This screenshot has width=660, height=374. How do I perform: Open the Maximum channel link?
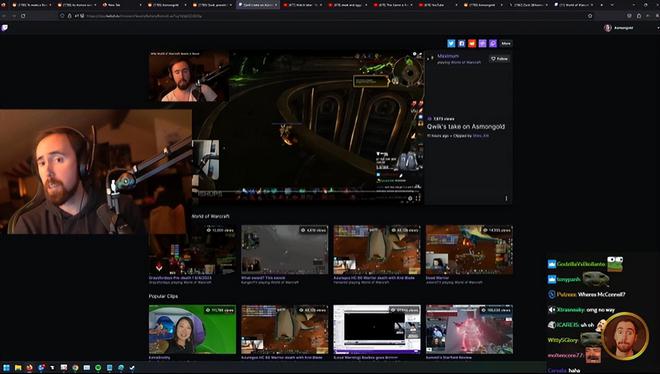(x=448, y=56)
